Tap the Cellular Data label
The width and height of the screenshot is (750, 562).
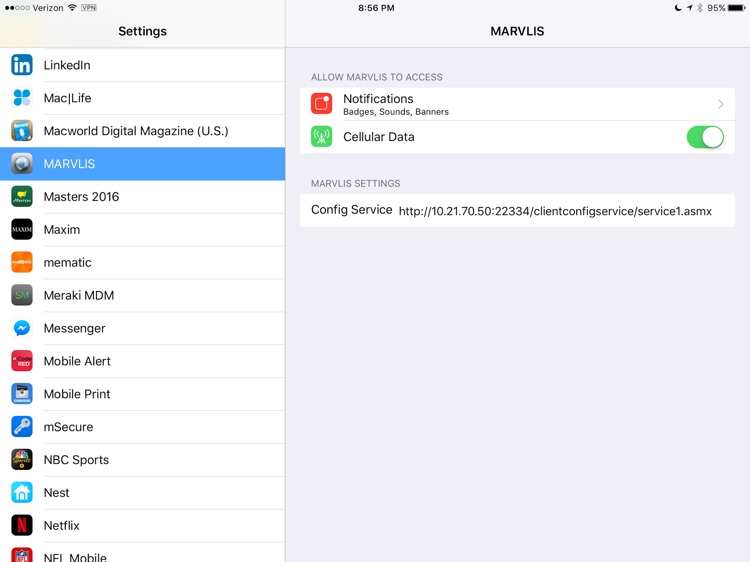[x=379, y=137]
